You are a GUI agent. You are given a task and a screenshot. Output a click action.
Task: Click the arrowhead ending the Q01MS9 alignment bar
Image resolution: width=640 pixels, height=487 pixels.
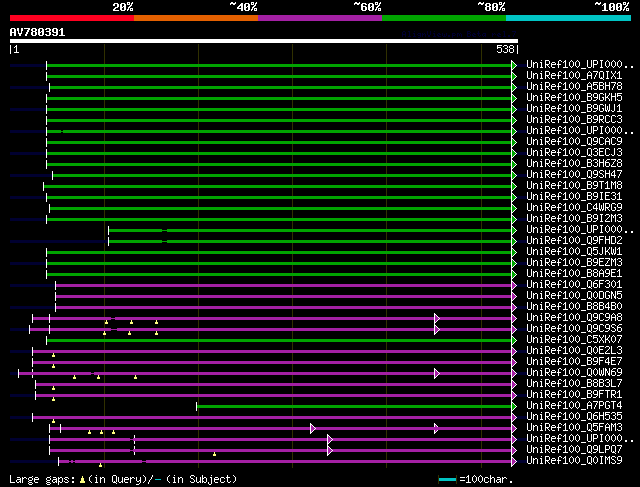[514, 461]
